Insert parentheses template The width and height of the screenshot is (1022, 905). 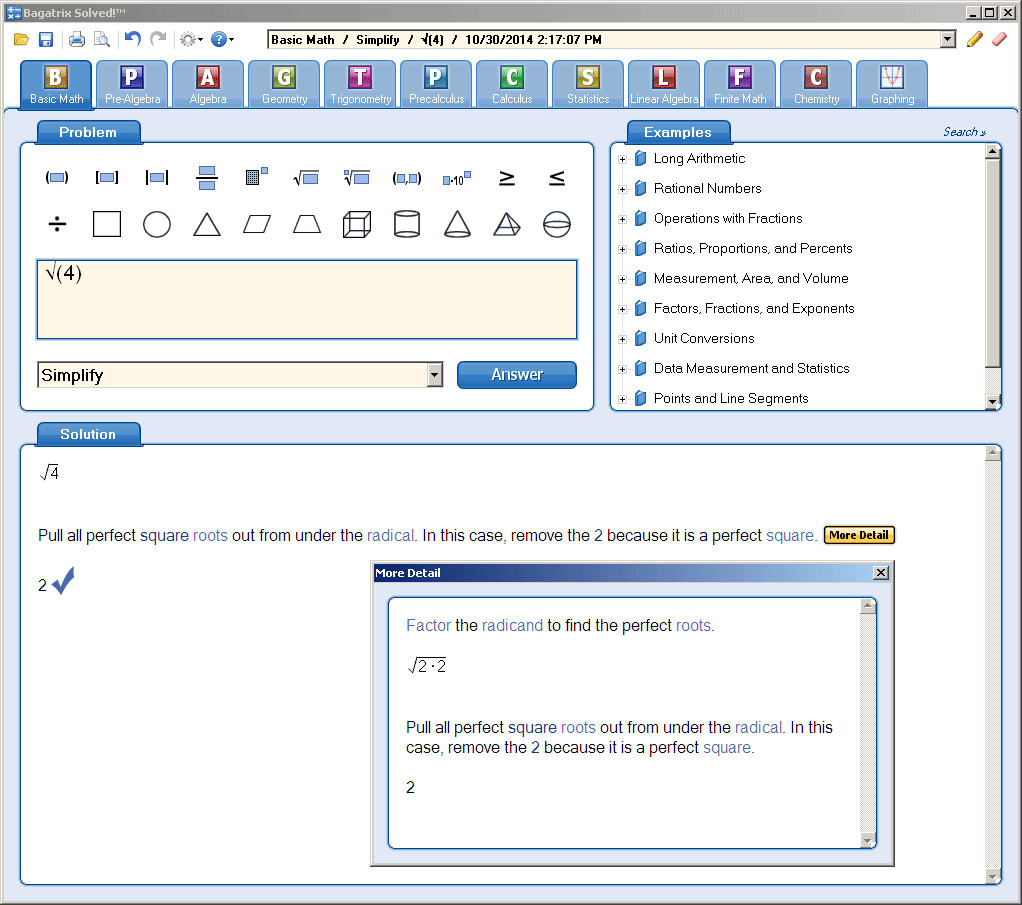(x=57, y=177)
